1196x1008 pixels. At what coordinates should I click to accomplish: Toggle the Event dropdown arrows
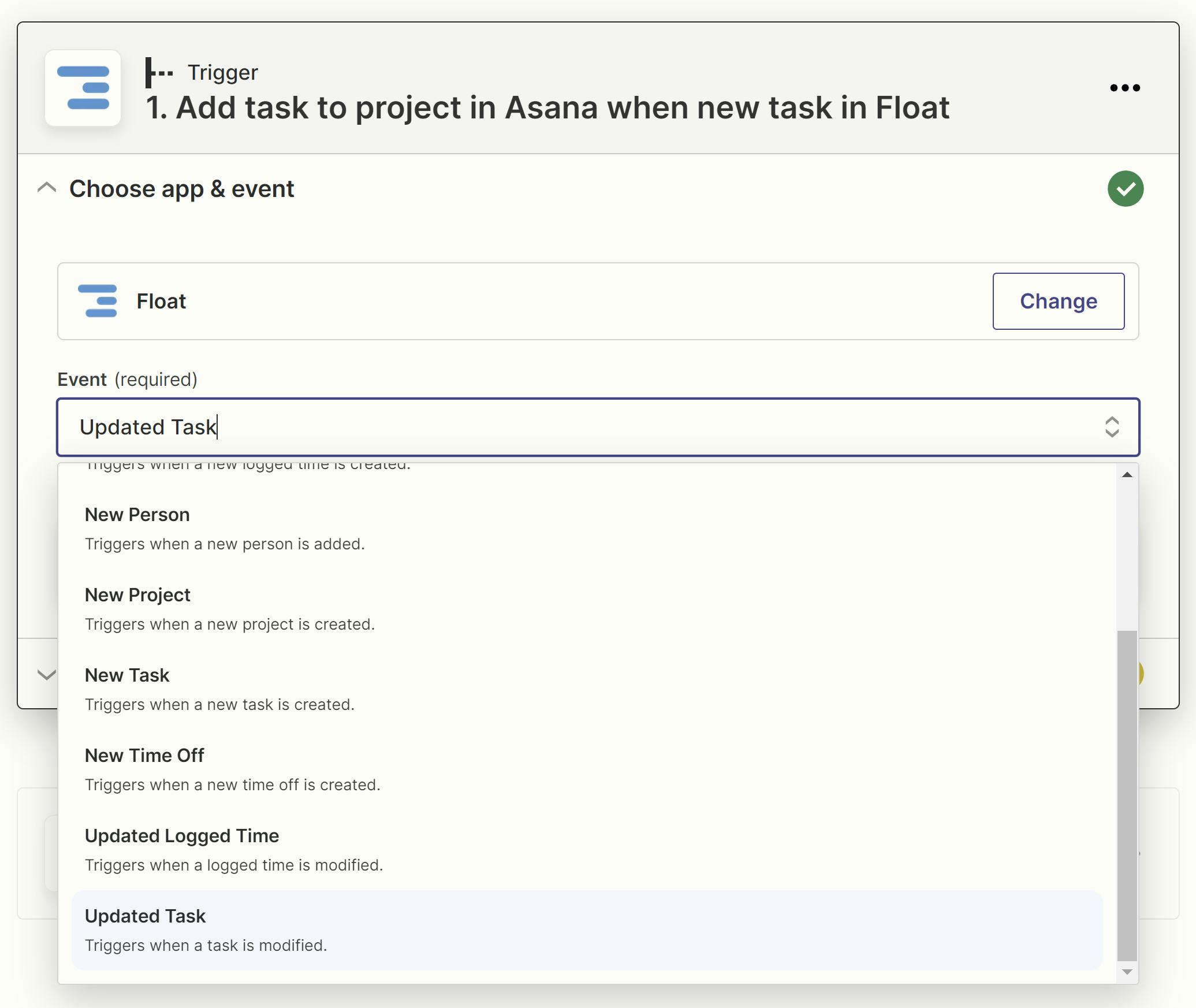[1112, 427]
